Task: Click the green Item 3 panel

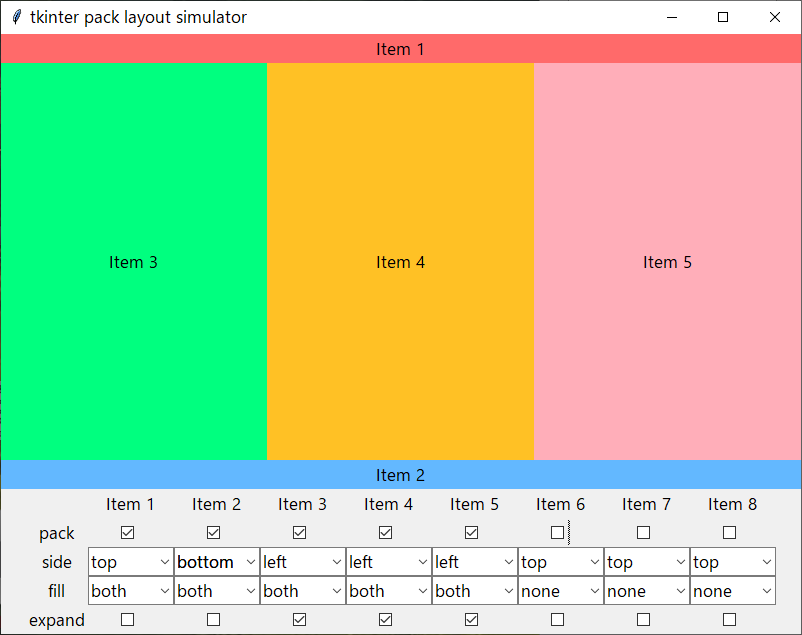Action: point(133,261)
